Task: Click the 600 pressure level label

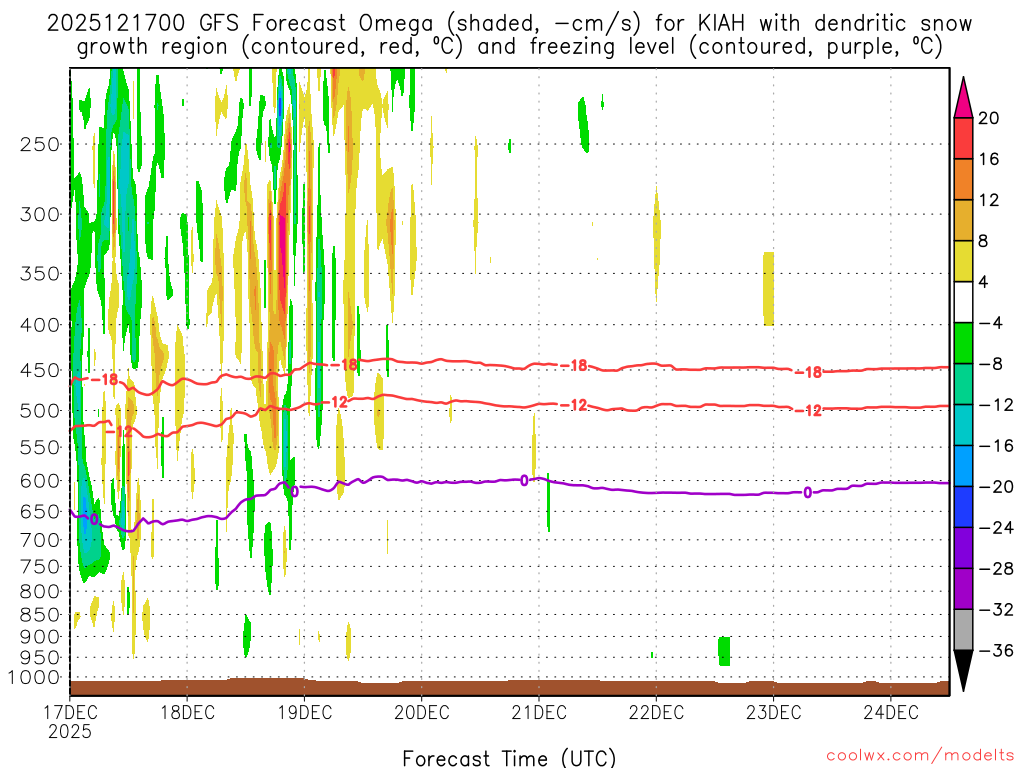Action: (40, 481)
